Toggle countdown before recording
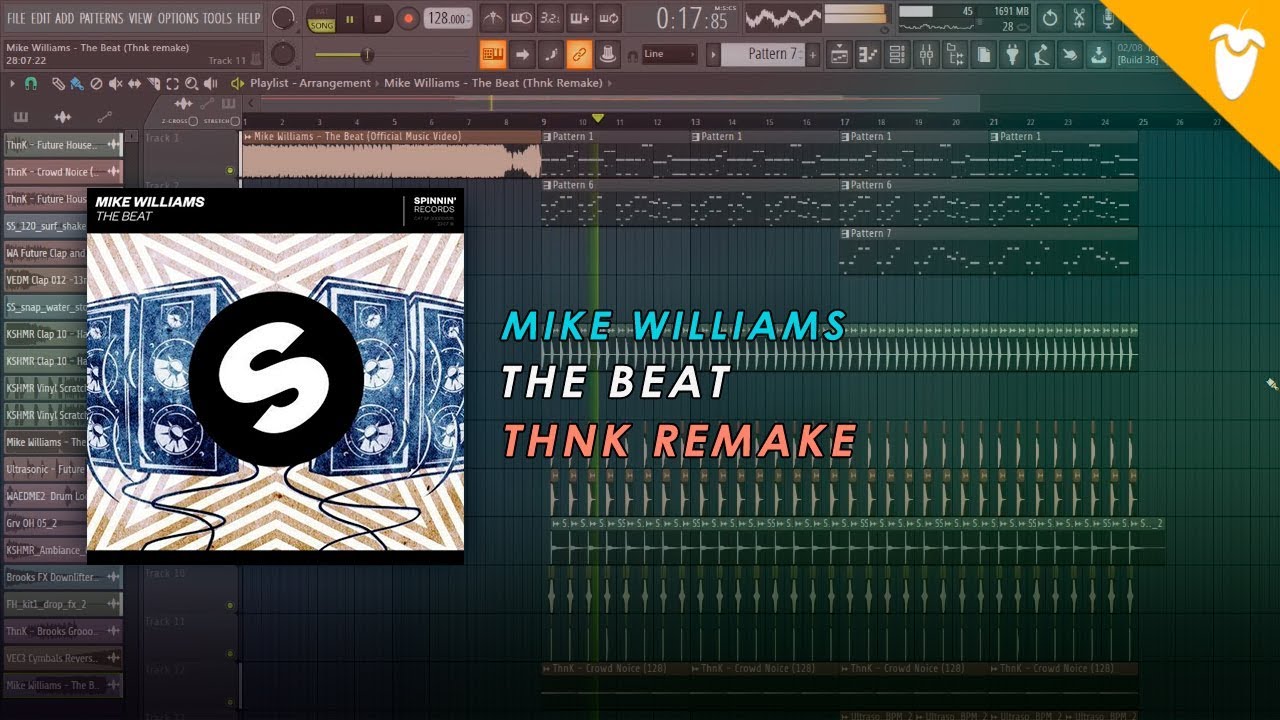 (x=549, y=18)
